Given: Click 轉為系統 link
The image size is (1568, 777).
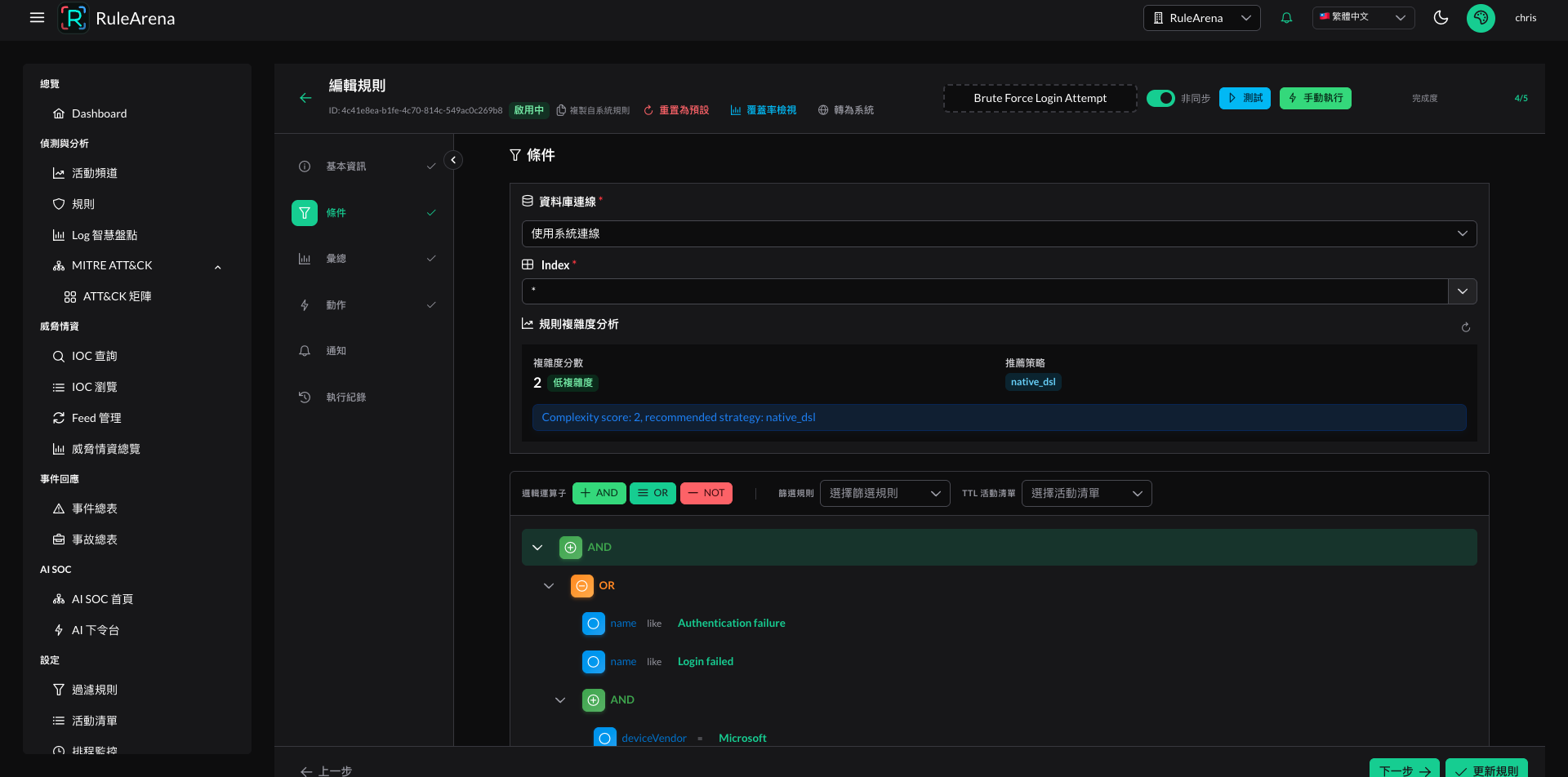Looking at the screenshot, I should (x=846, y=110).
